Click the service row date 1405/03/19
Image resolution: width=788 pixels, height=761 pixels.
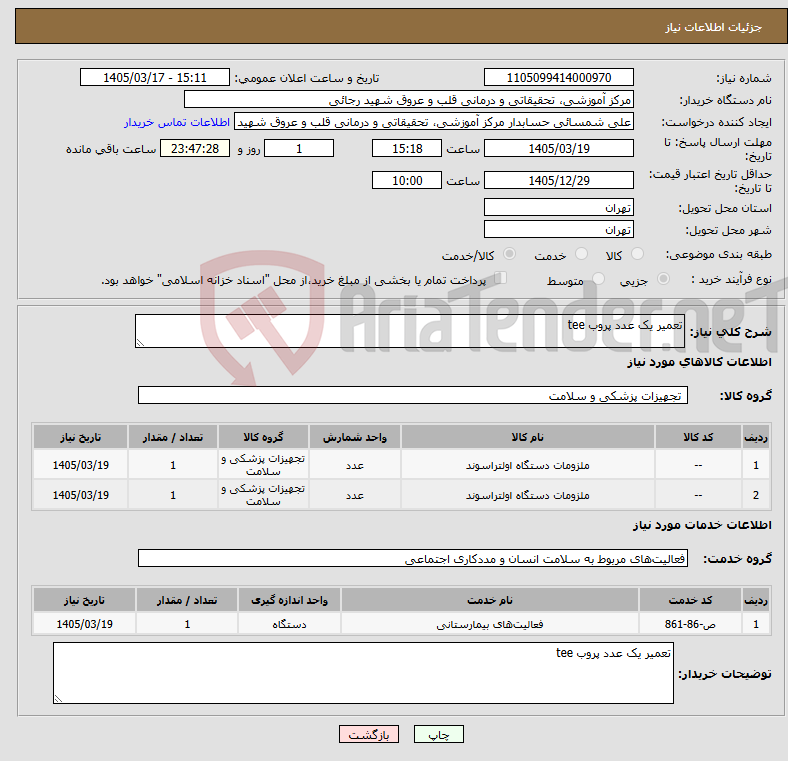coord(84,624)
